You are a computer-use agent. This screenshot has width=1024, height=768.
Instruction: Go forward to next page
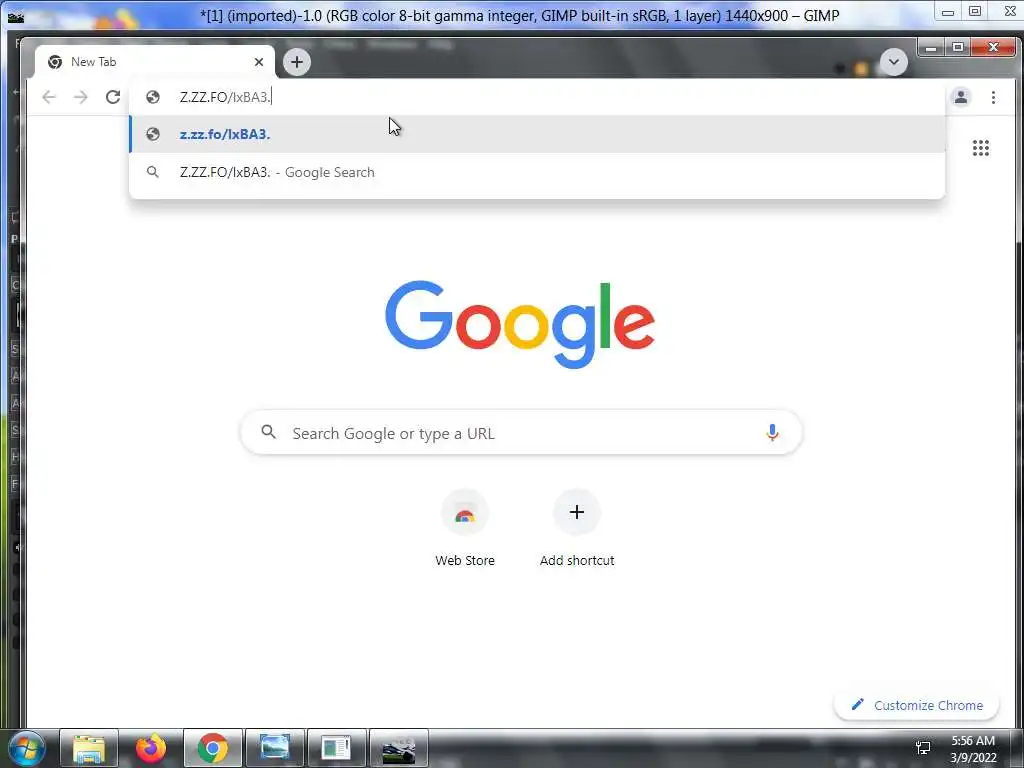click(80, 97)
